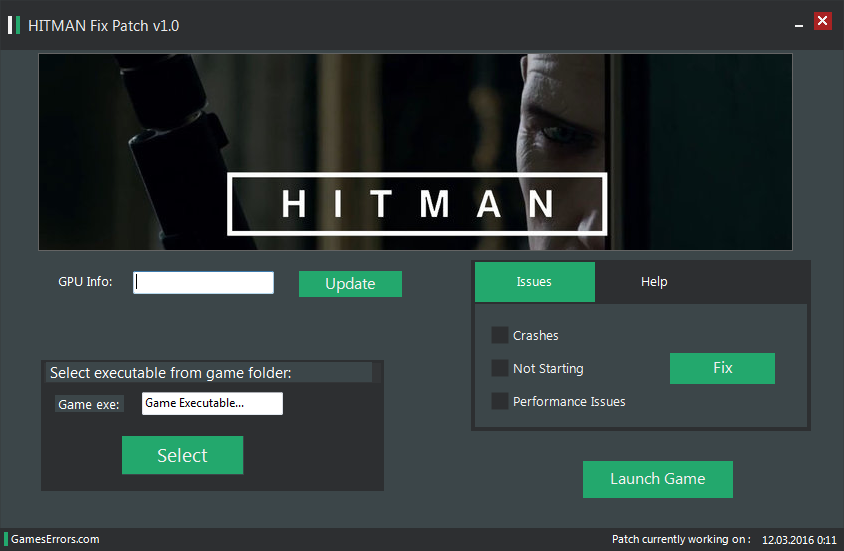Choose the game exe with Select
Viewport: 844px width, 551px height.
click(x=182, y=455)
